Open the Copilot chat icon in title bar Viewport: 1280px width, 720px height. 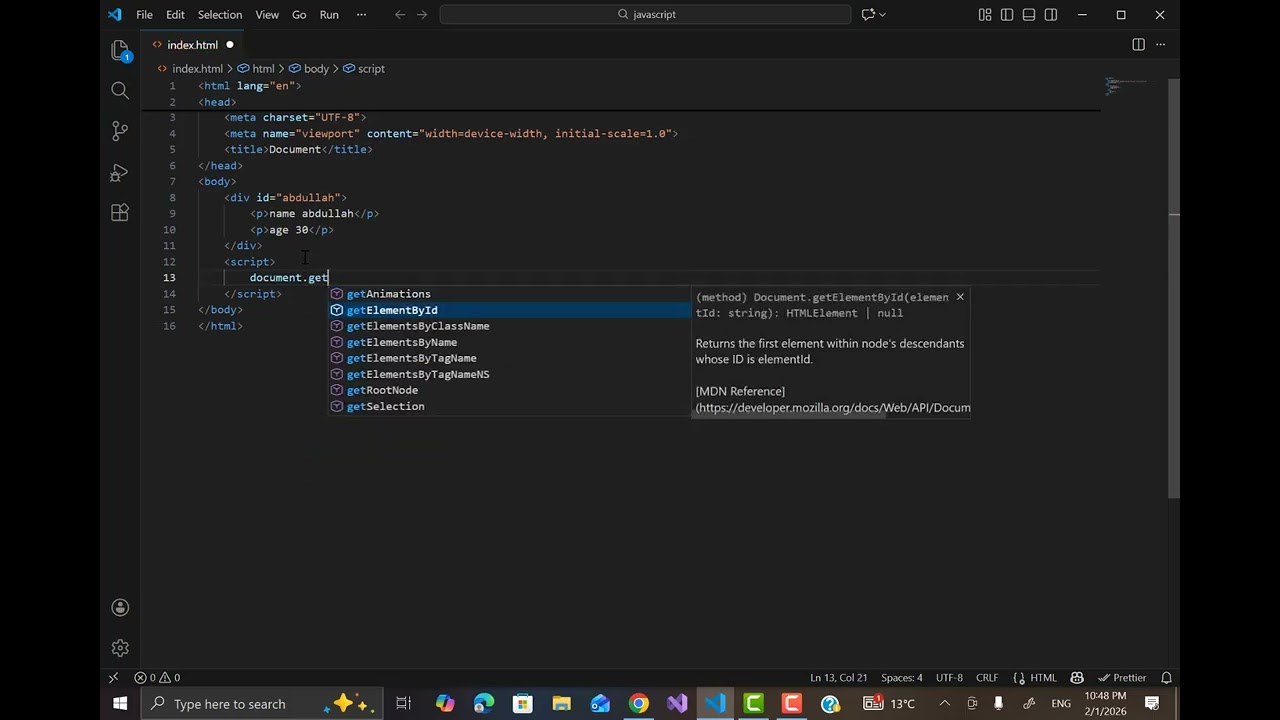(x=868, y=15)
